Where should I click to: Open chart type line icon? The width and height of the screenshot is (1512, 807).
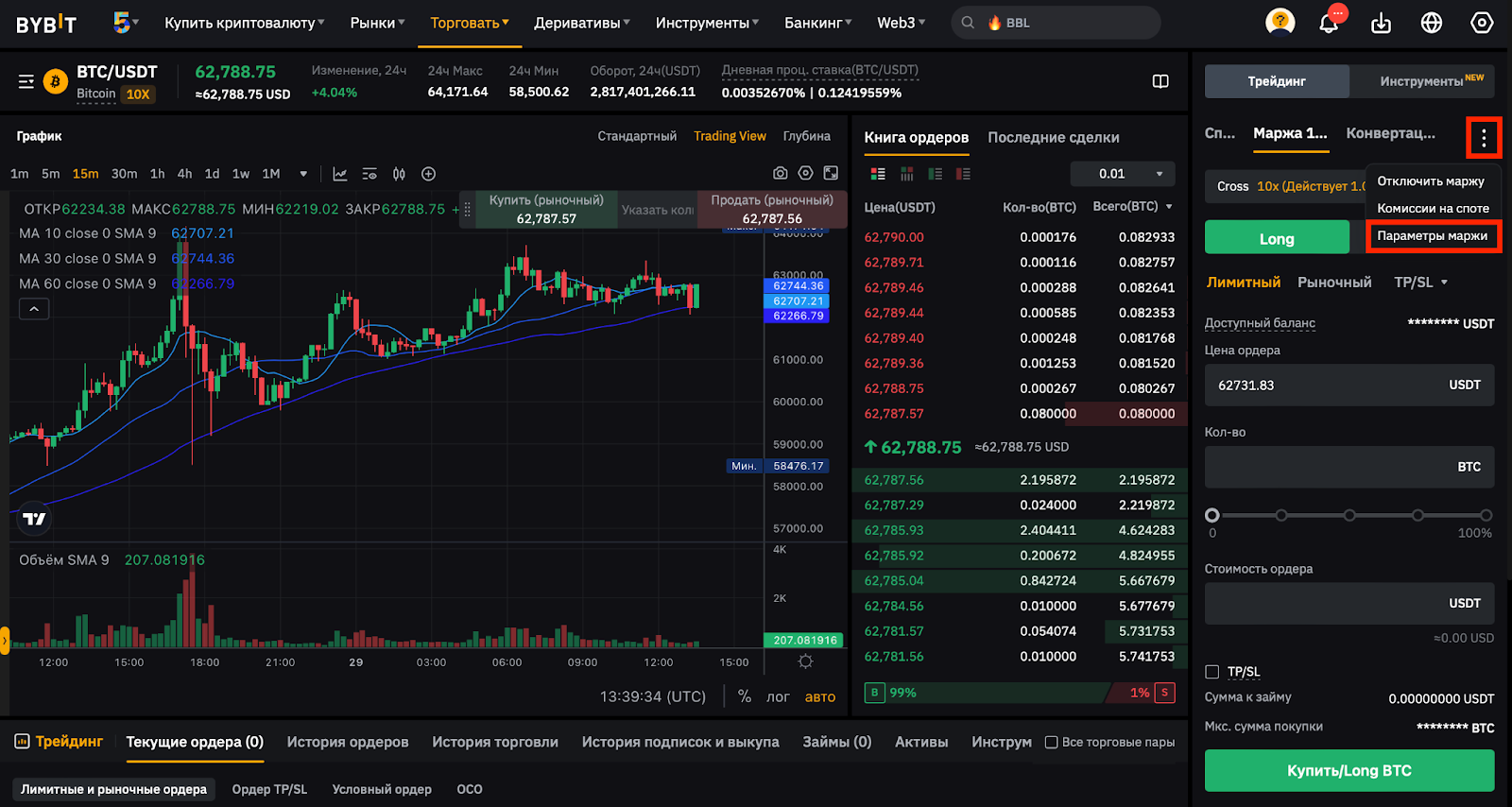(340, 174)
